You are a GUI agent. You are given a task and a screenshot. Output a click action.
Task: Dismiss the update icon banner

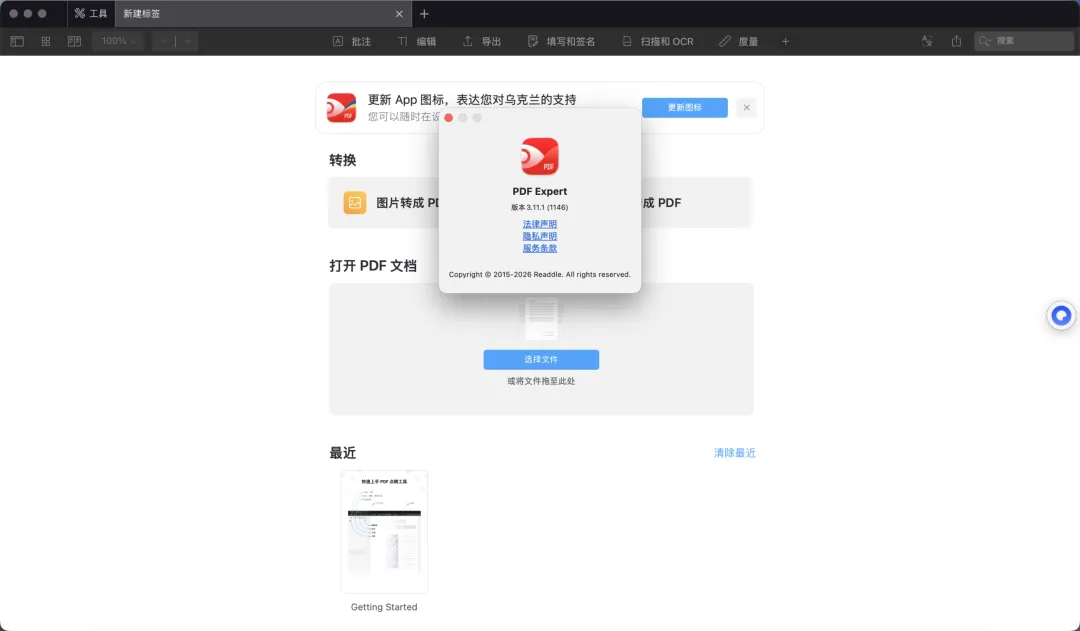click(x=747, y=107)
